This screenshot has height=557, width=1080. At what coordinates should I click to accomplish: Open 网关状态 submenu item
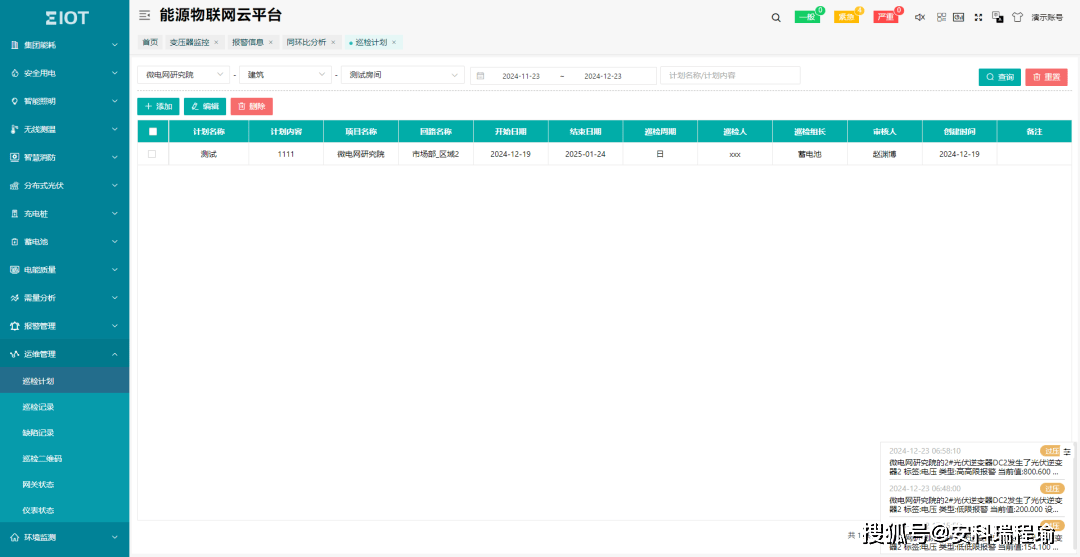(x=38, y=485)
